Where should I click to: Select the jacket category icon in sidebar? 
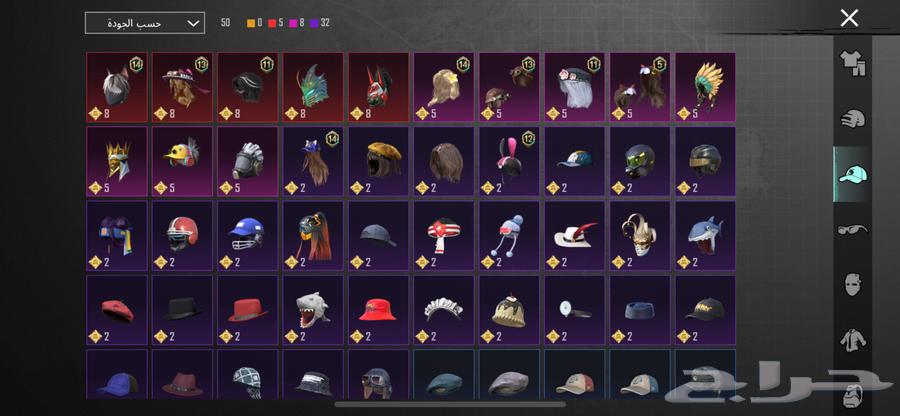pos(852,340)
